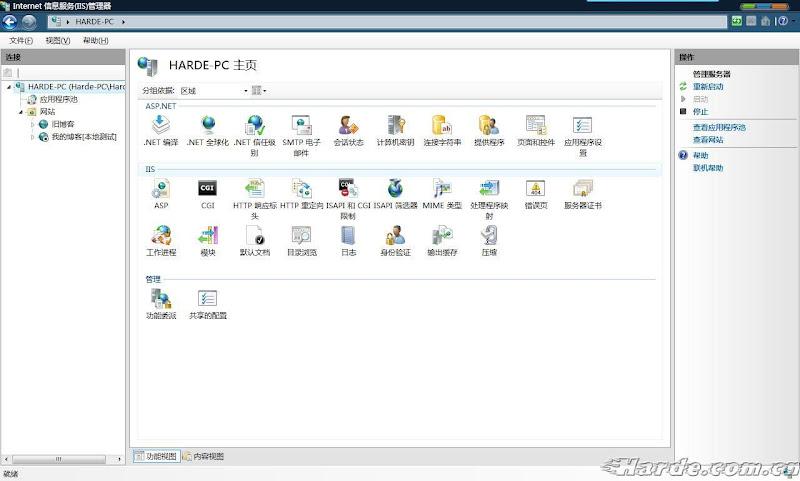Open the 身份验证 feature
The image size is (800, 481).
[x=395, y=241]
